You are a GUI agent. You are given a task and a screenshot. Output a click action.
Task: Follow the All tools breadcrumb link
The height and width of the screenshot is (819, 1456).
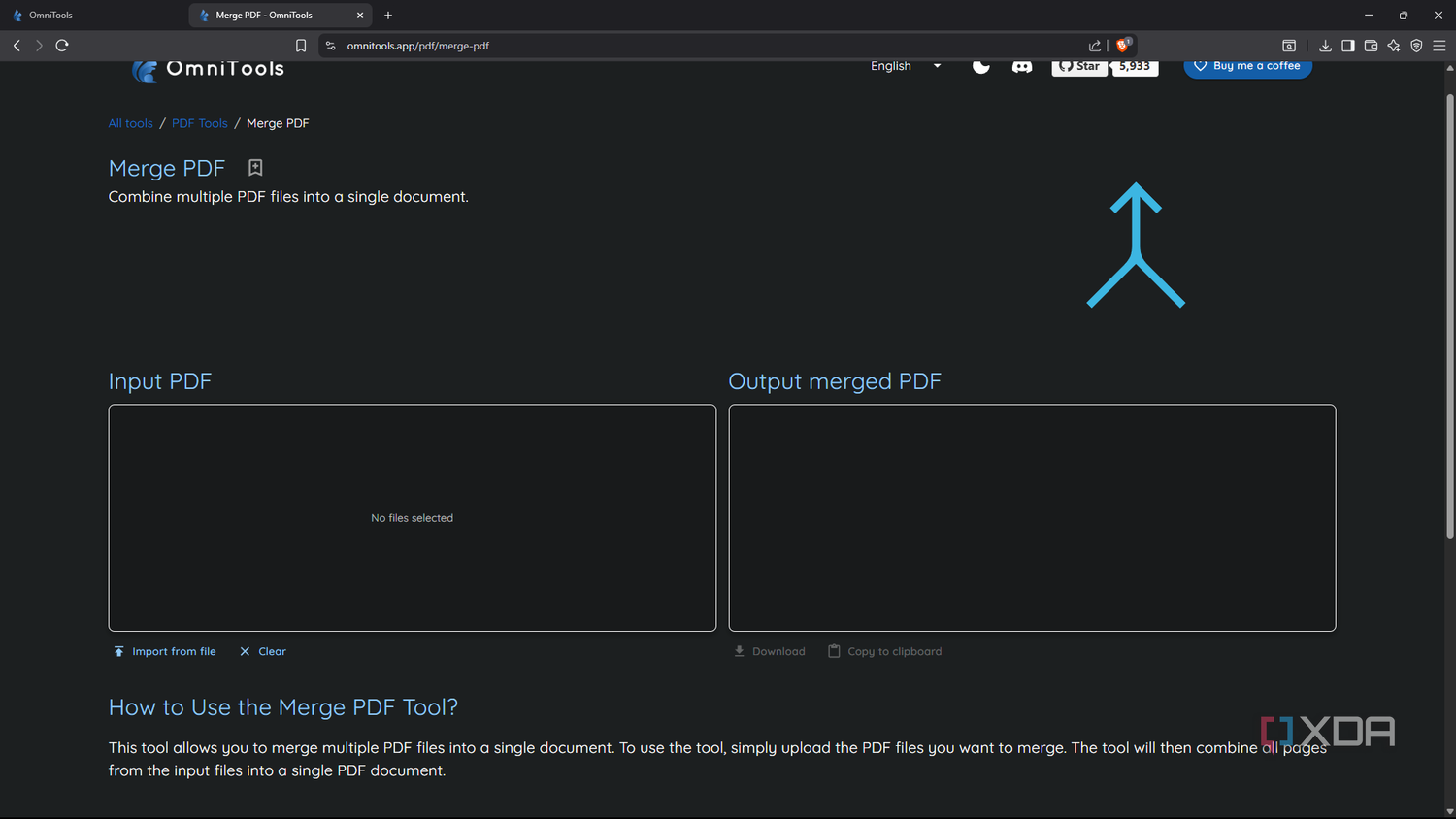coord(131,123)
